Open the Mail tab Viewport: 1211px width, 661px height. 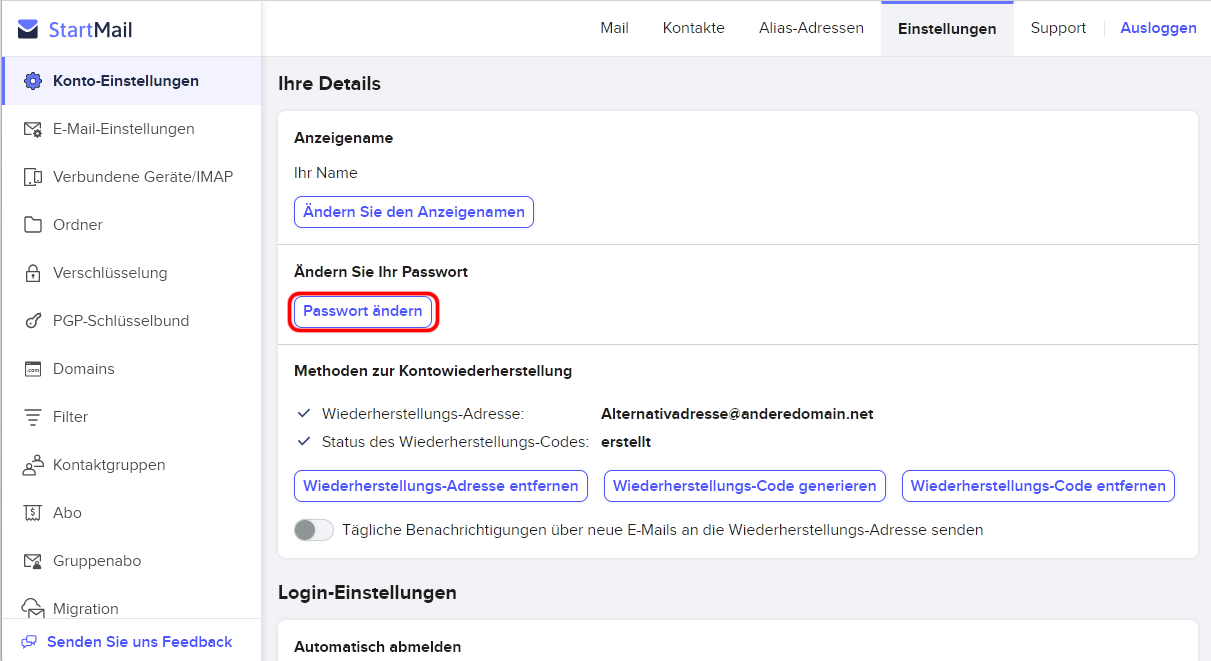pyautogui.click(x=614, y=28)
